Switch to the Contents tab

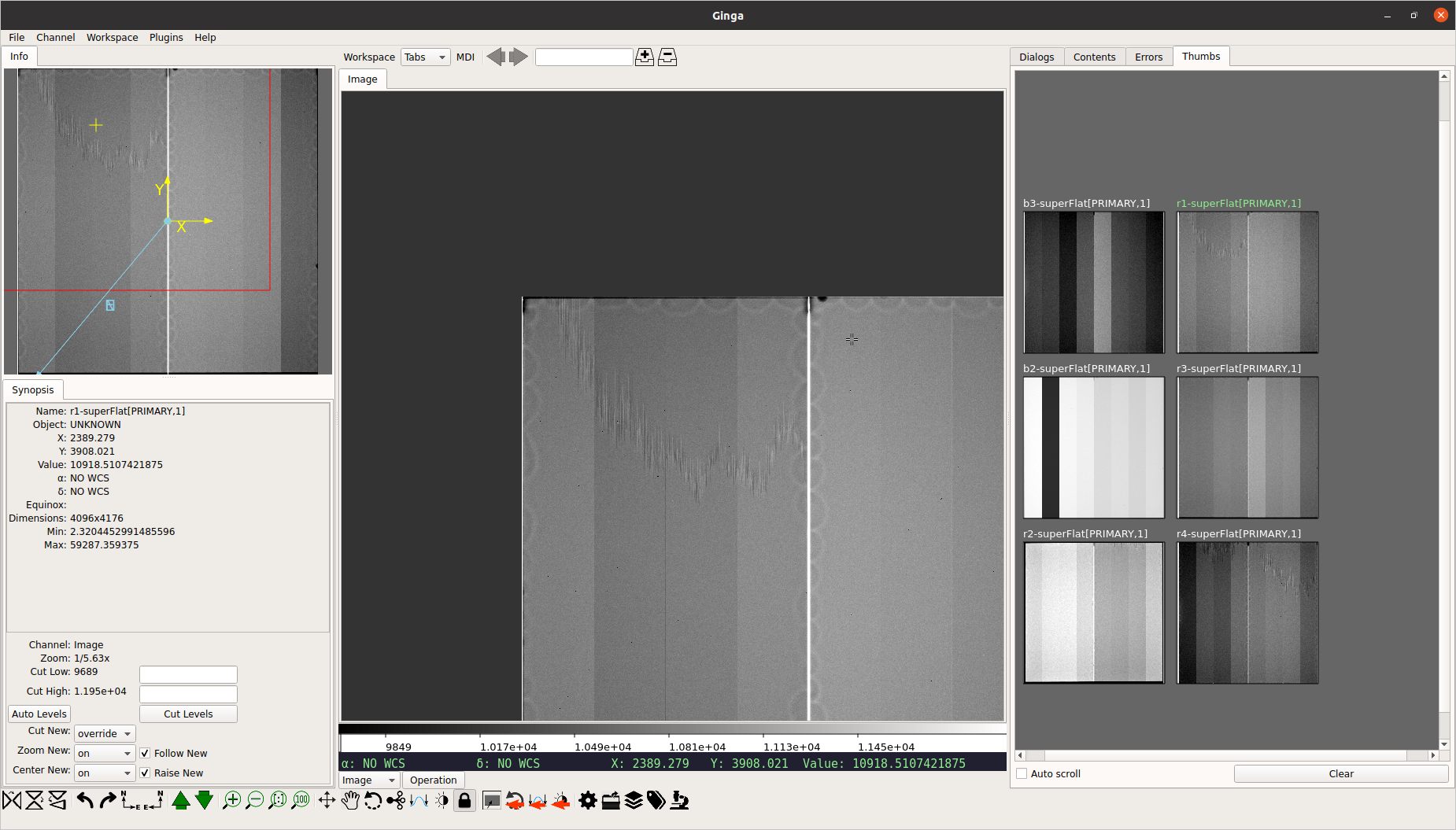pos(1094,57)
